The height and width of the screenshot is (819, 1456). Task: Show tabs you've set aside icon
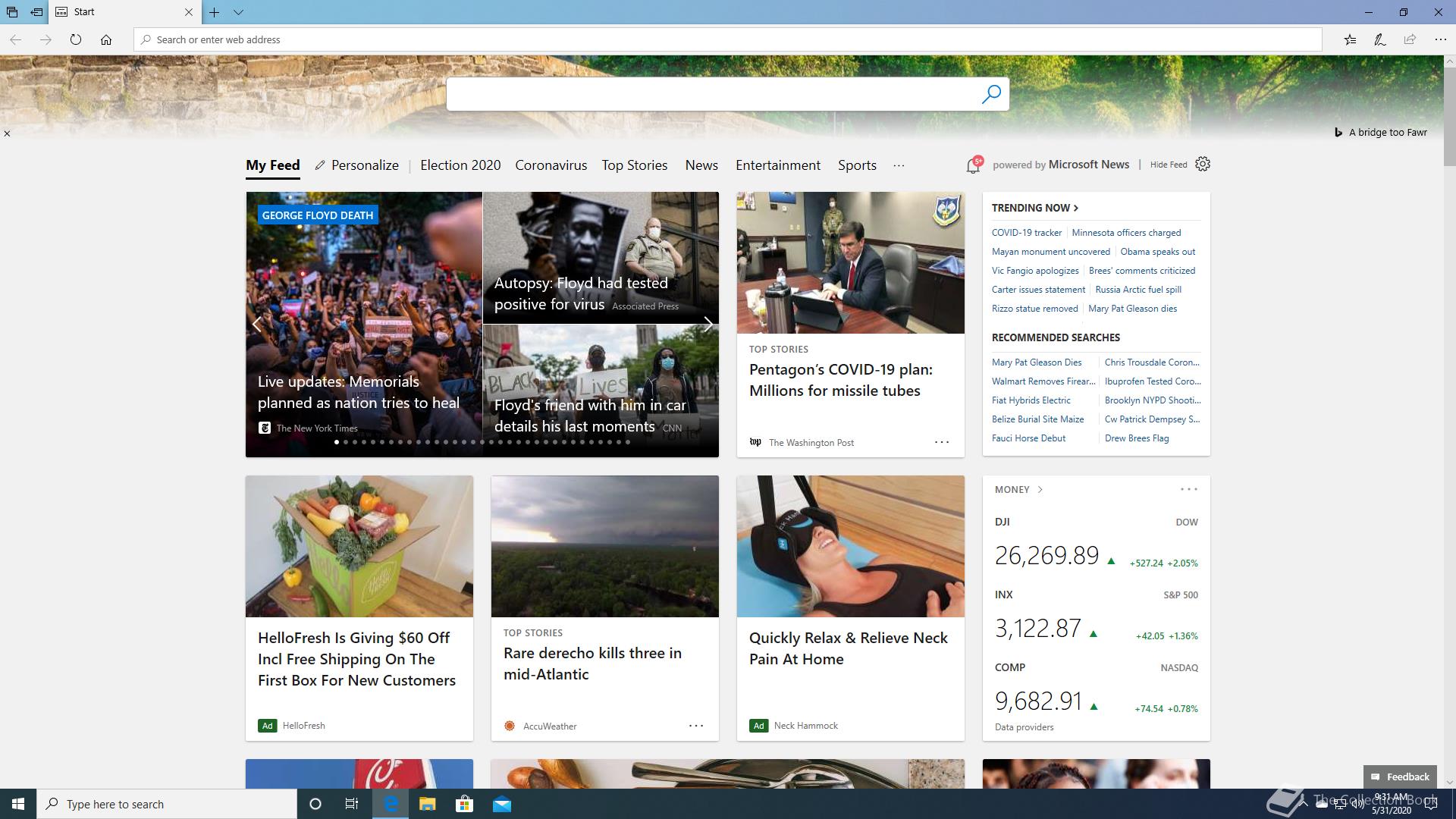[12, 12]
